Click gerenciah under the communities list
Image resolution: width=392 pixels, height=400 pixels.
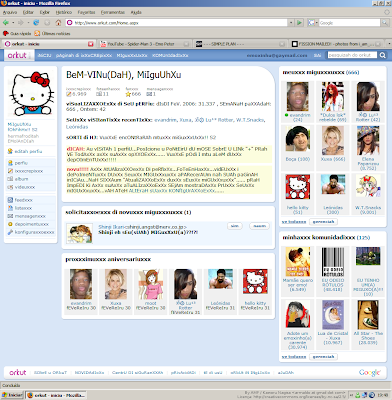click(323, 357)
